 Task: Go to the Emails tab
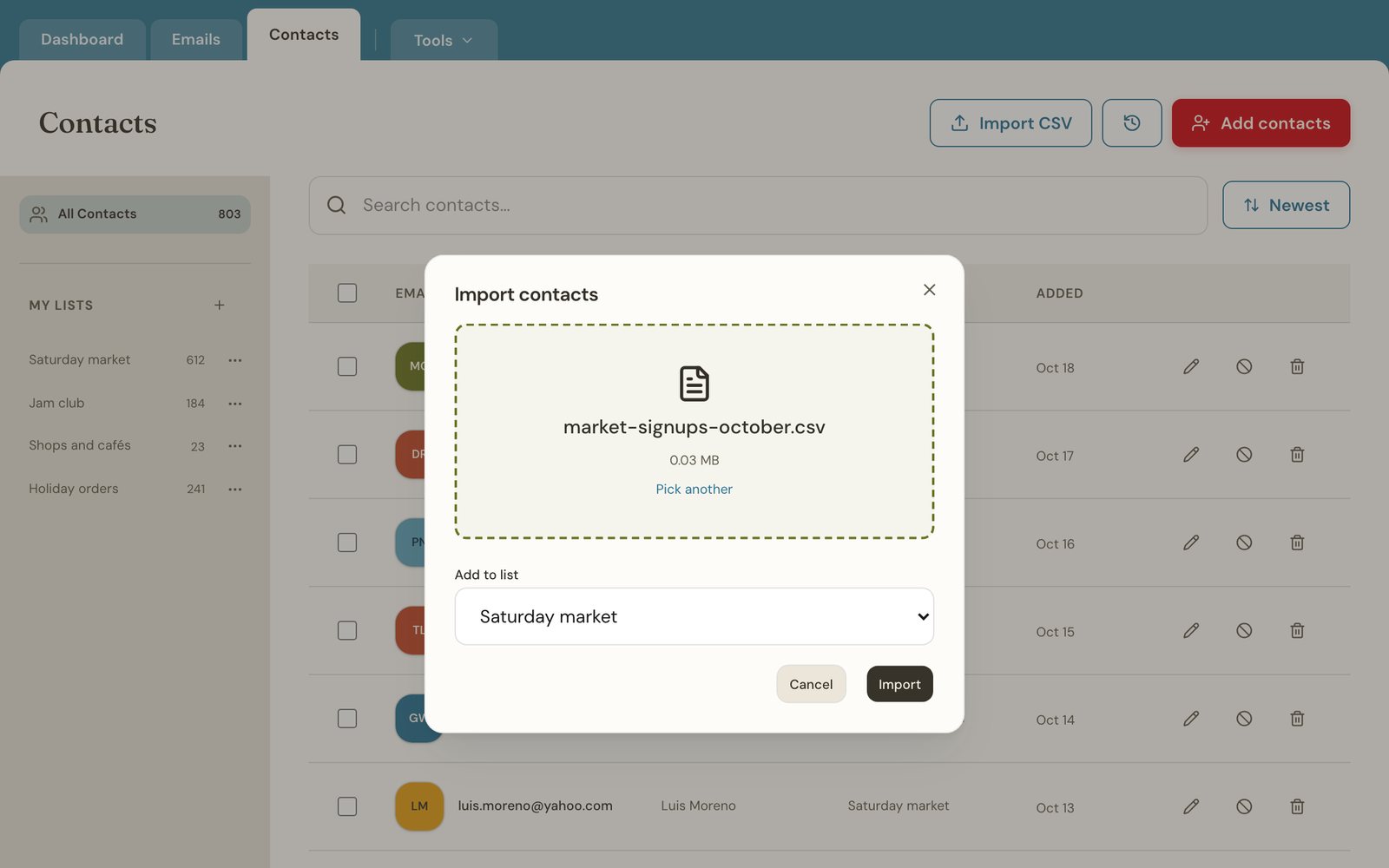click(x=196, y=40)
